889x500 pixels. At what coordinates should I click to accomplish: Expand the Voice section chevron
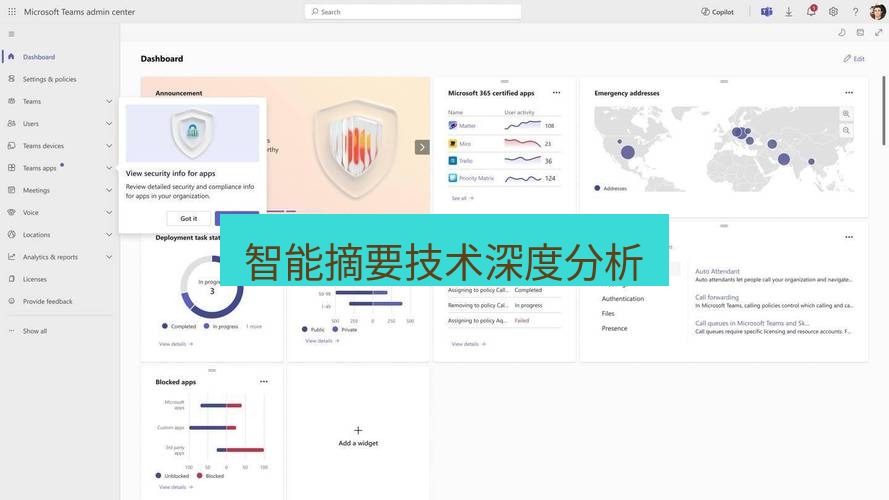[x=109, y=213]
